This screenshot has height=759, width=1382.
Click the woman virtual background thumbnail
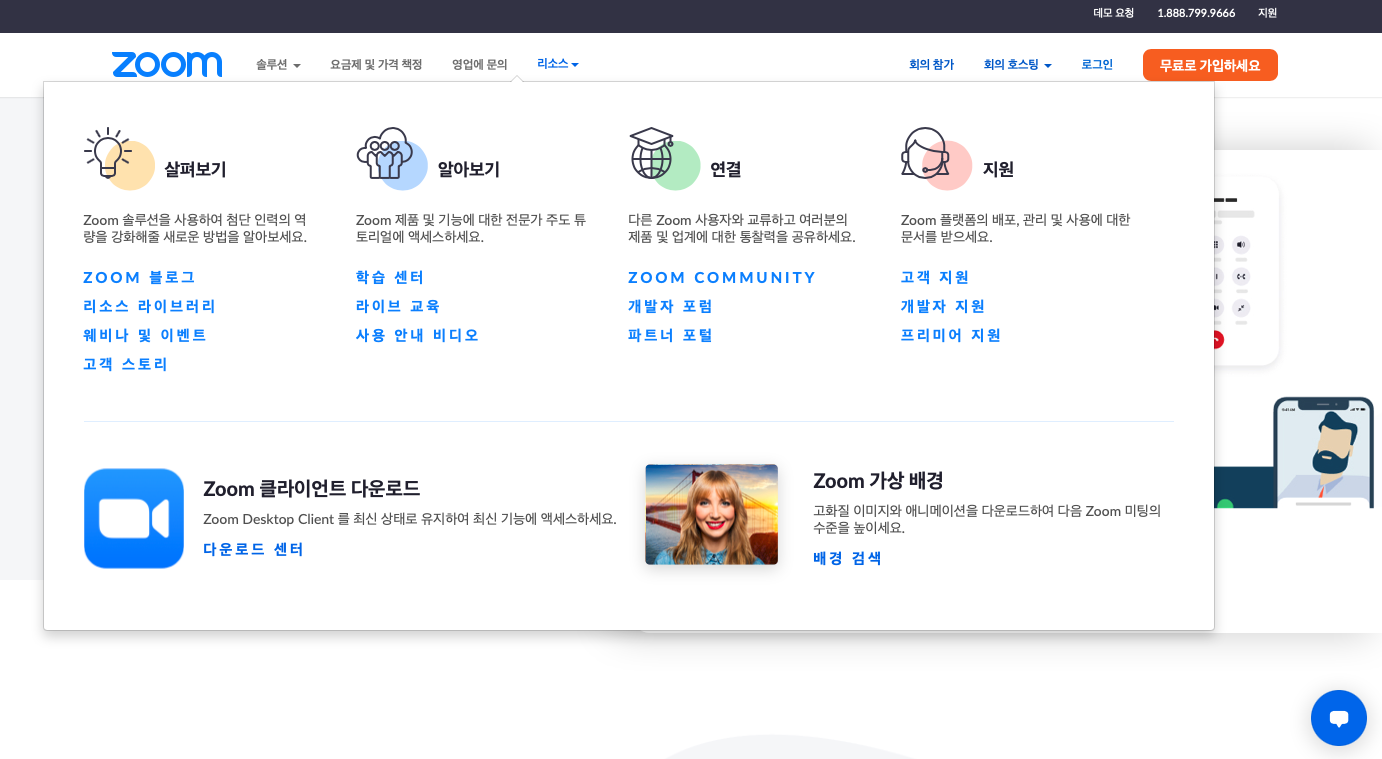click(x=711, y=514)
